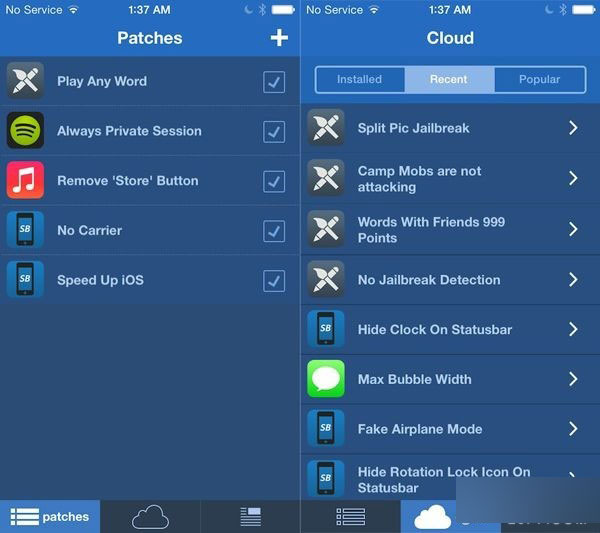Tap the Patches screen title

tap(150, 38)
